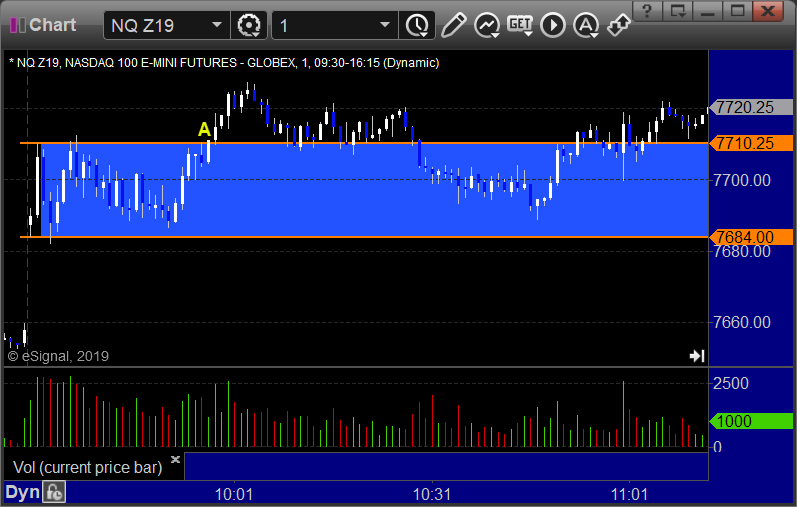The width and height of the screenshot is (797, 507).
Task: Open the circled A alerts icon
Action: [586, 25]
